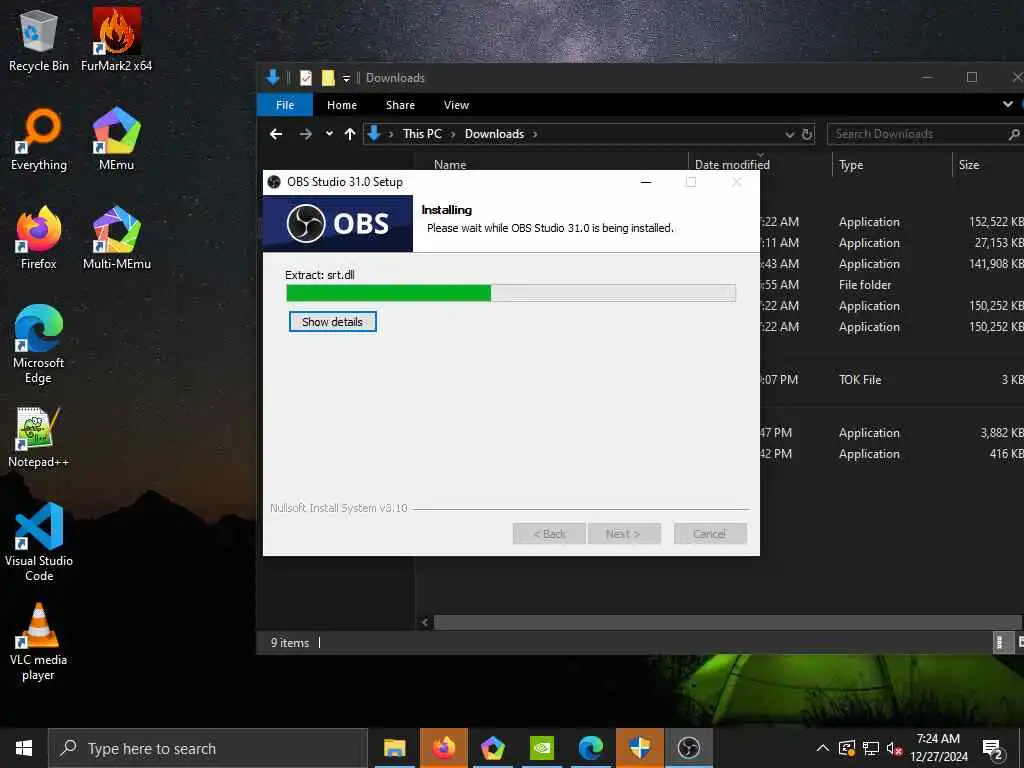Show hidden system tray icons
Image resolution: width=1024 pixels, height=768 pixels.
click(x=823, y=748)
